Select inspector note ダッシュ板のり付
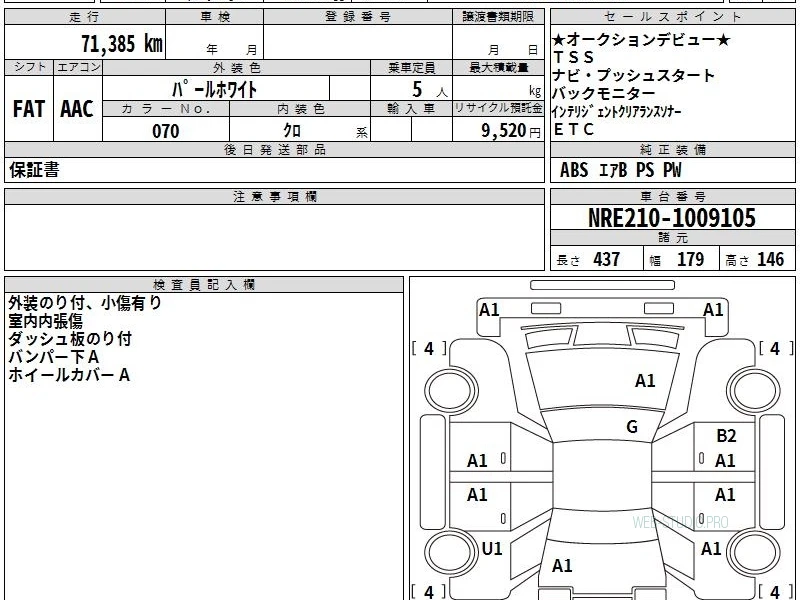Image resolution: width=800 pixels, height=600 pixels. click(x=70, y=339)
